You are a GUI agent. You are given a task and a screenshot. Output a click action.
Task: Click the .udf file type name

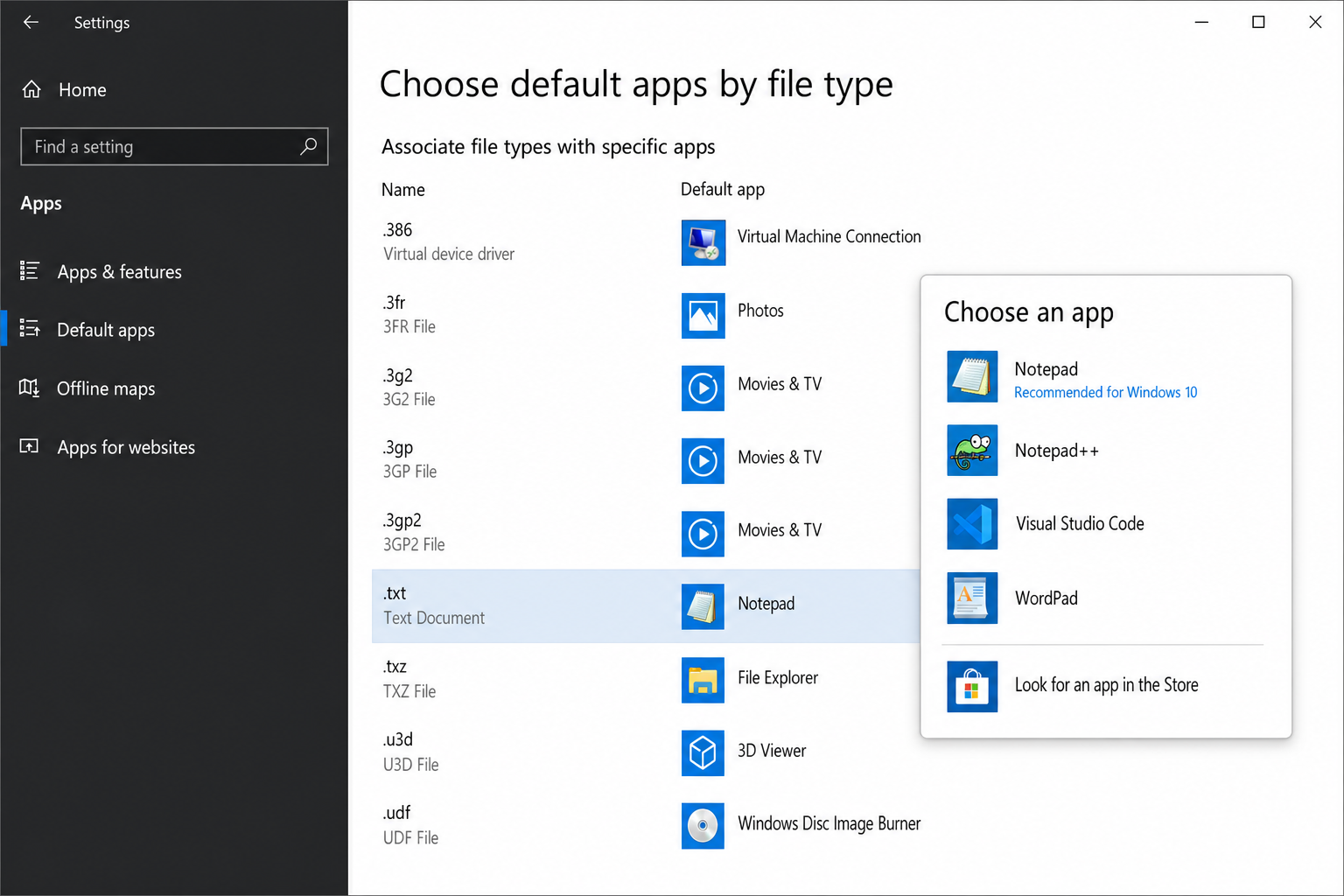pyautogui.click(x=396, y=813)
